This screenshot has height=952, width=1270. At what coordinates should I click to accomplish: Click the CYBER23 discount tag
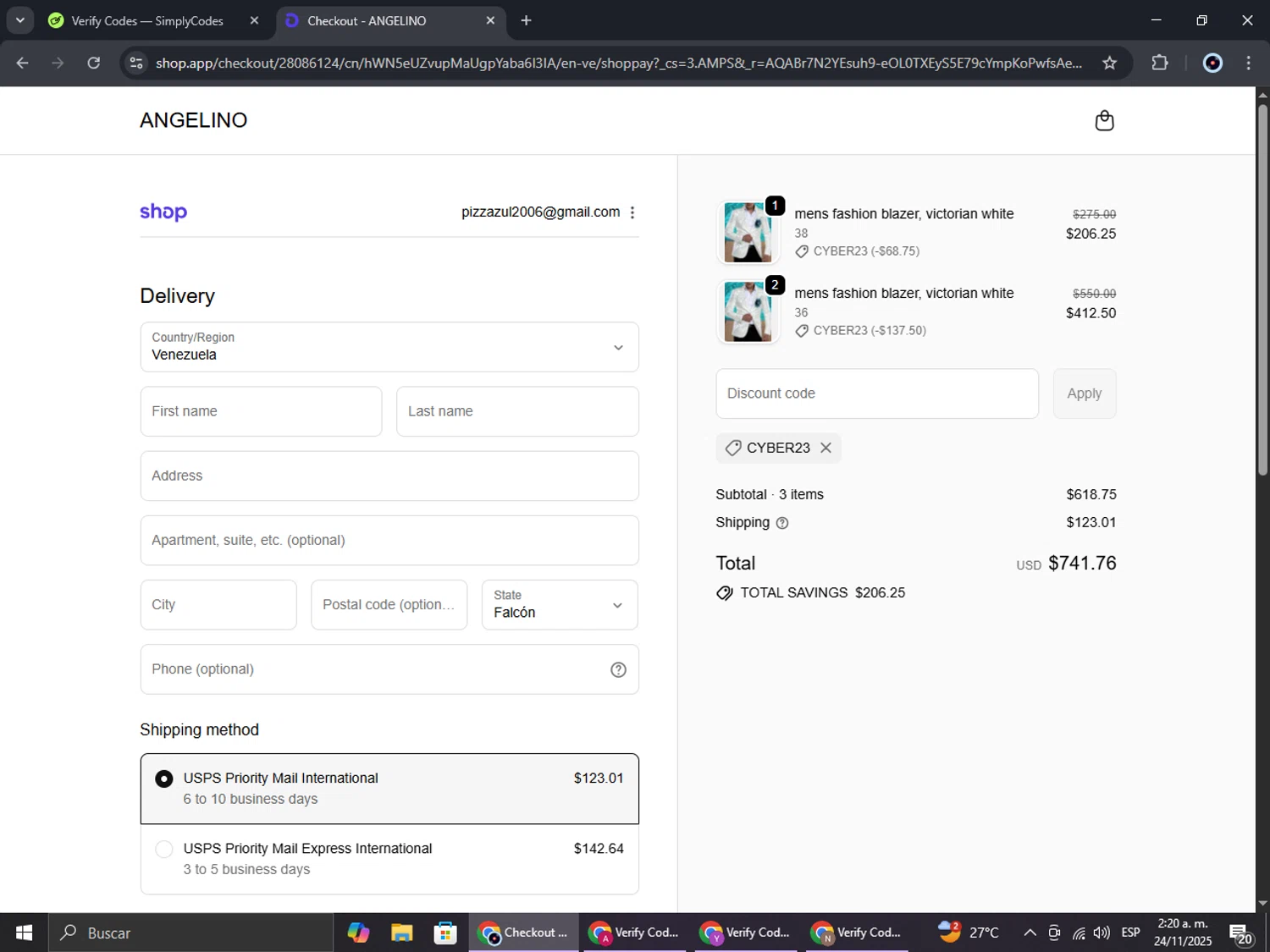click(778, 448)
